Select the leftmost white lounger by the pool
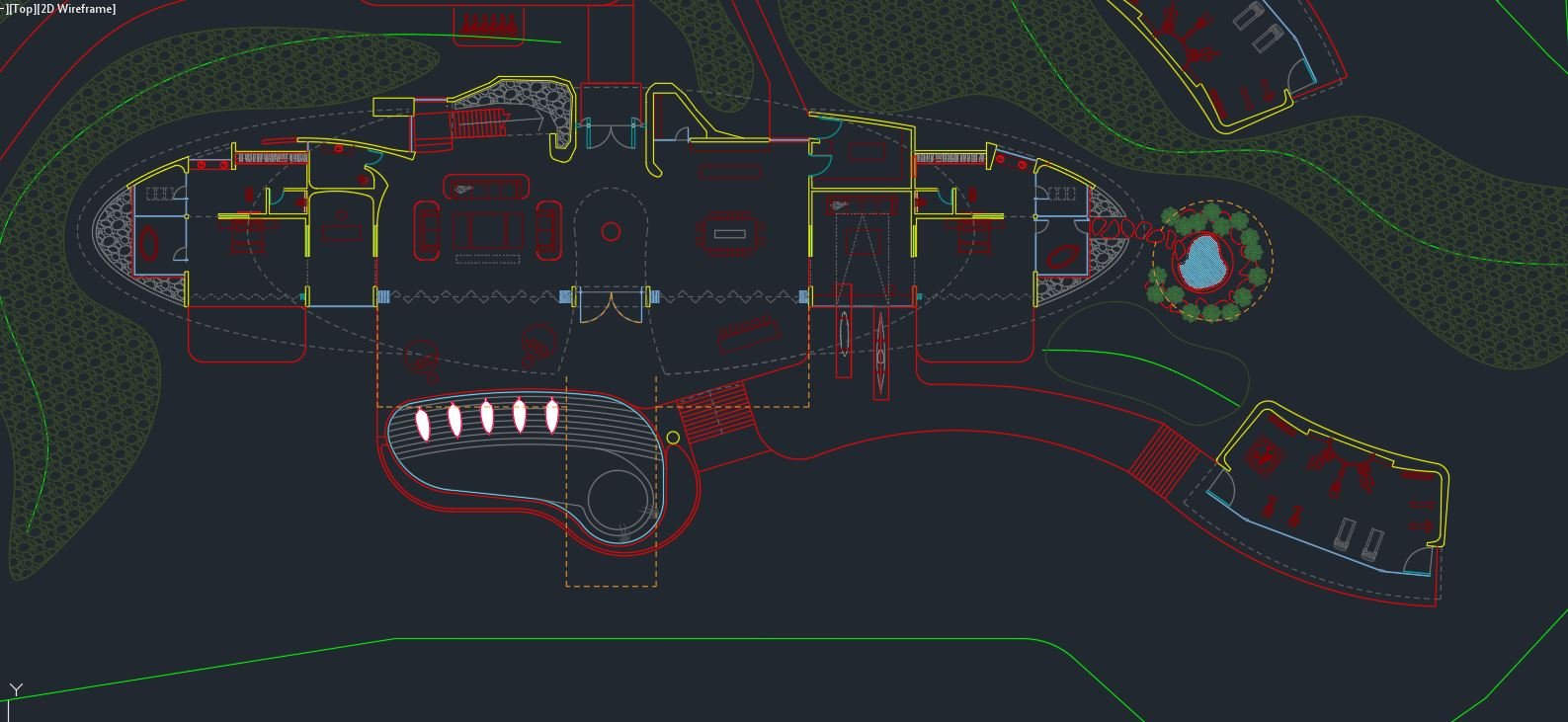Viewport: 1568px width, 722px height. (x=423, y=423)
